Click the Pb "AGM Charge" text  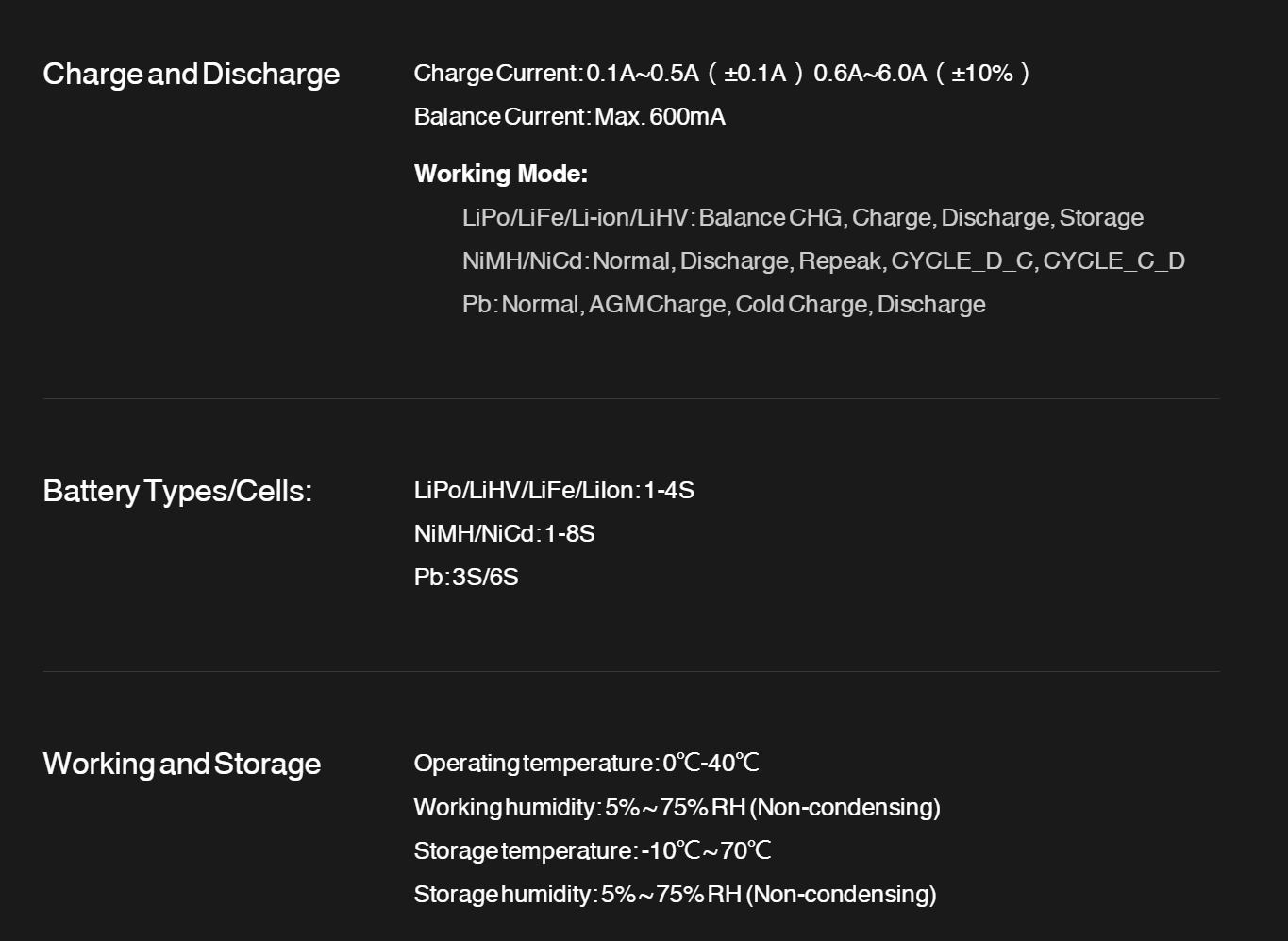tap(658, 304)
